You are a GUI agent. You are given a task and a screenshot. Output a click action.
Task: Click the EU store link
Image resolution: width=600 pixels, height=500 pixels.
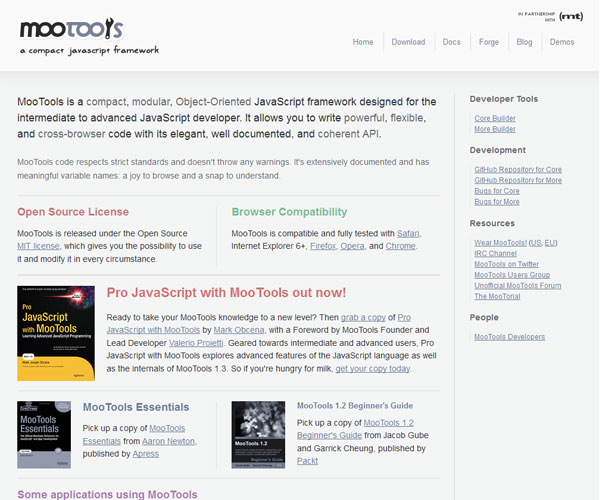point(549,243)
